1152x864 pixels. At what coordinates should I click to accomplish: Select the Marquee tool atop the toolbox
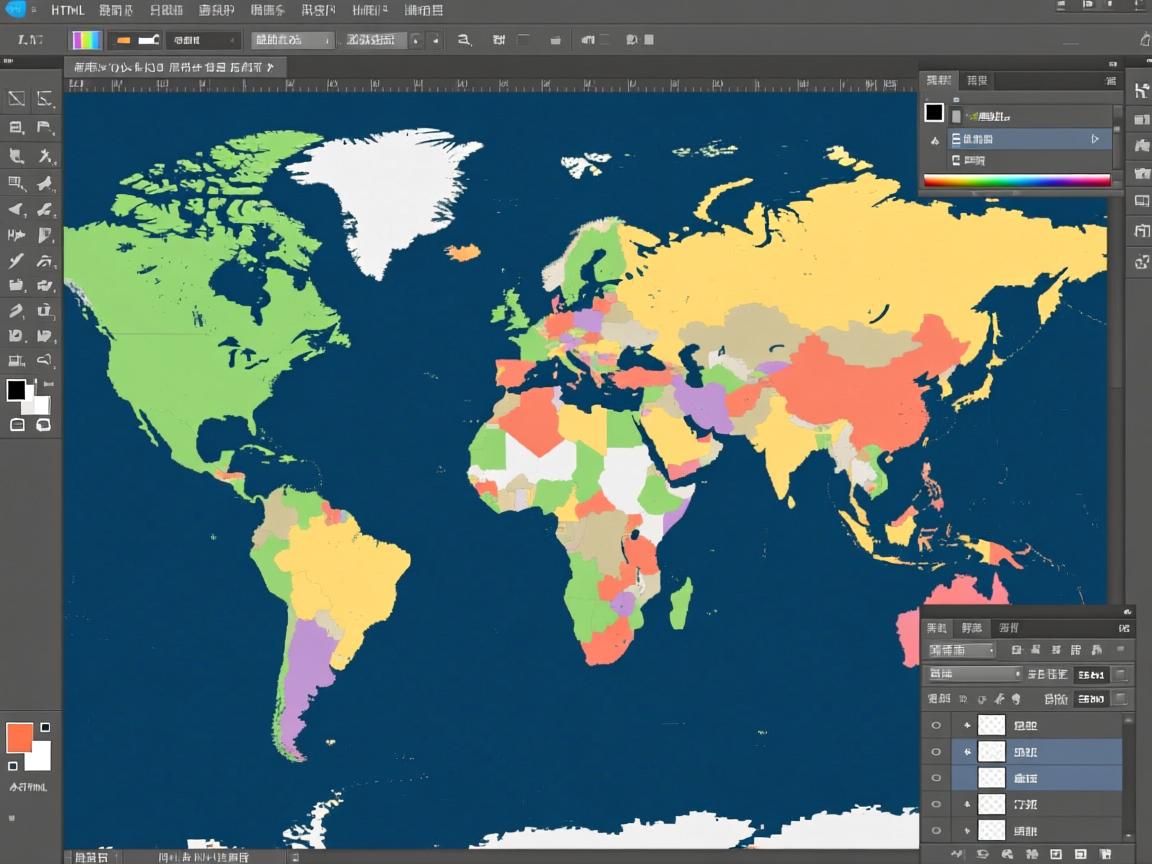tap(17, 98)
